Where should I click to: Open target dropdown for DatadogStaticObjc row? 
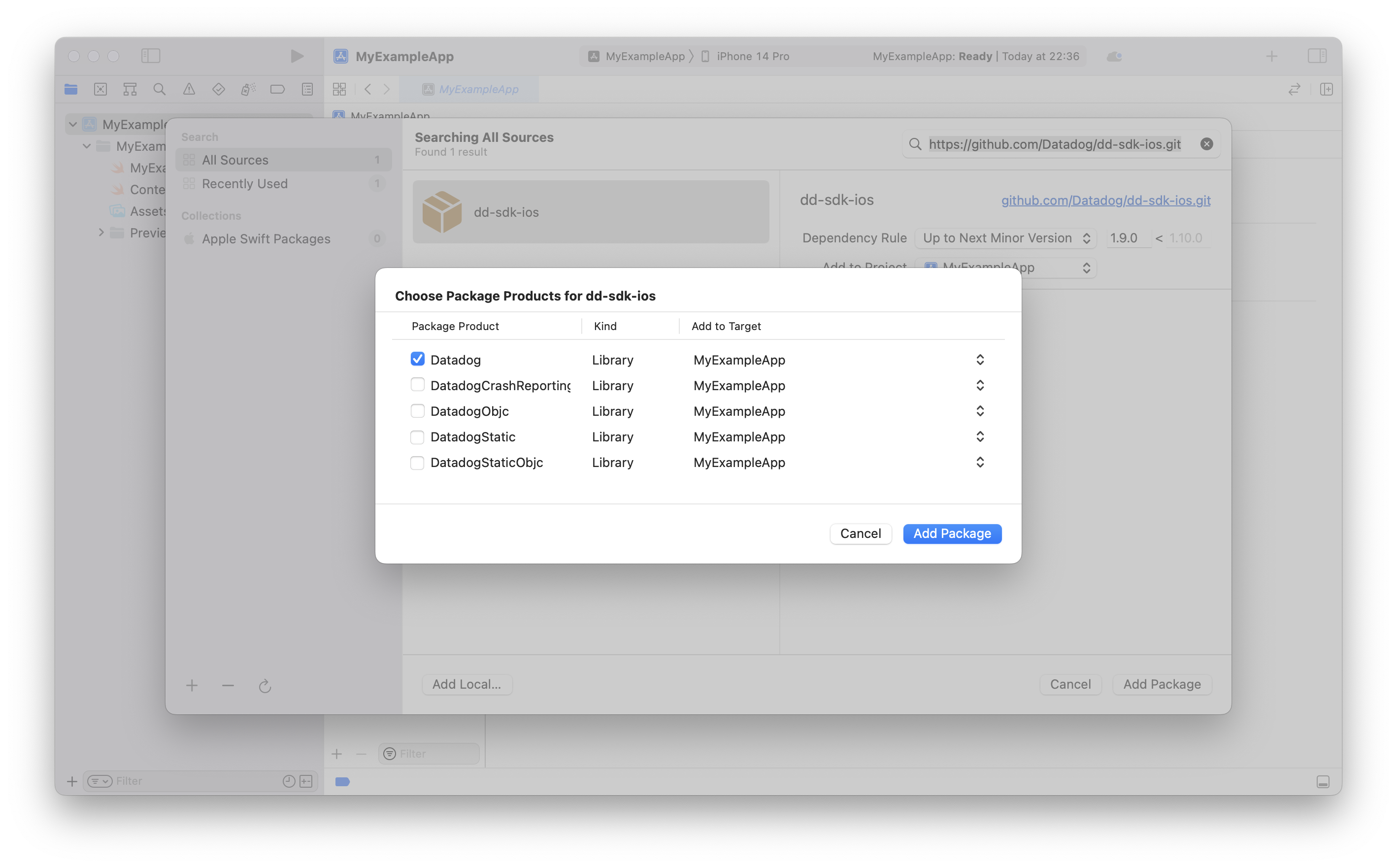[980, 463]
